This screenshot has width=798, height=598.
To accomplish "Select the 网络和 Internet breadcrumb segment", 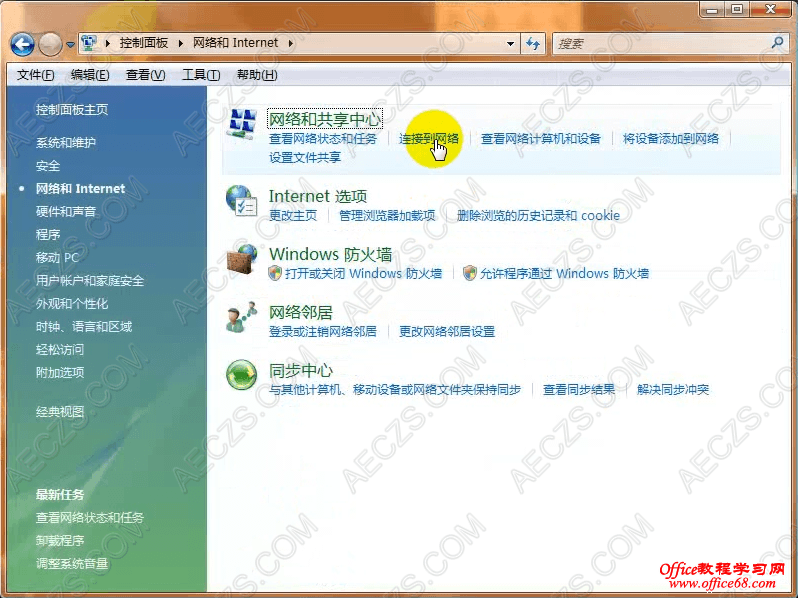I will [235, 43].
